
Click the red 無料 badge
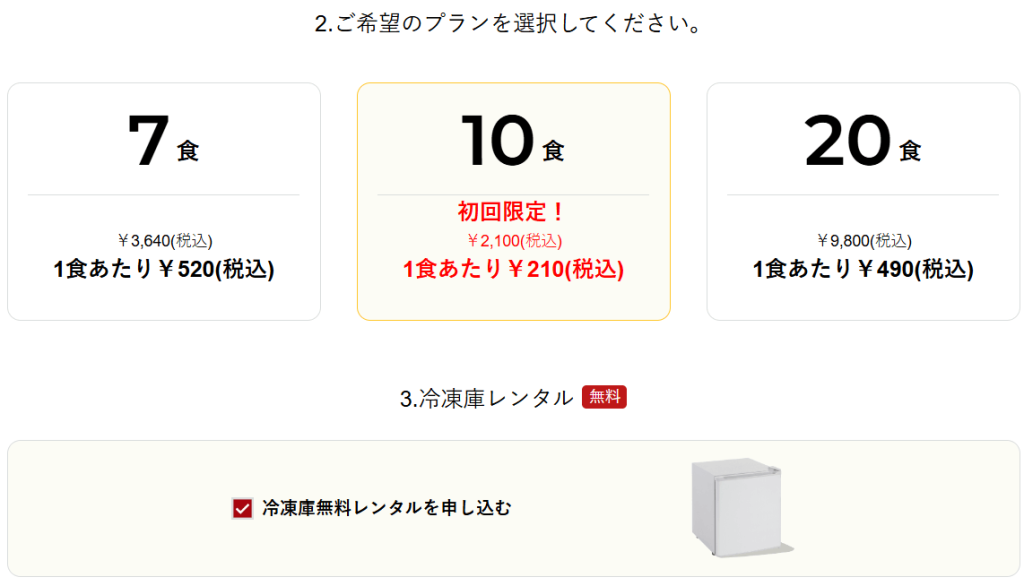coord(604,398)
